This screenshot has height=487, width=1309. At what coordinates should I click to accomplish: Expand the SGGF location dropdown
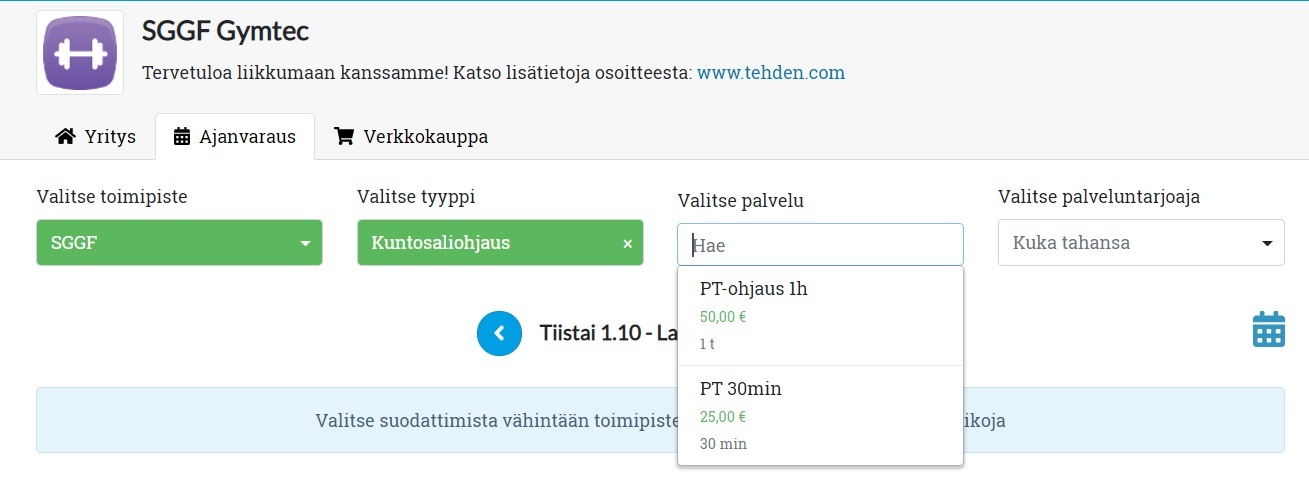[179, 243]
